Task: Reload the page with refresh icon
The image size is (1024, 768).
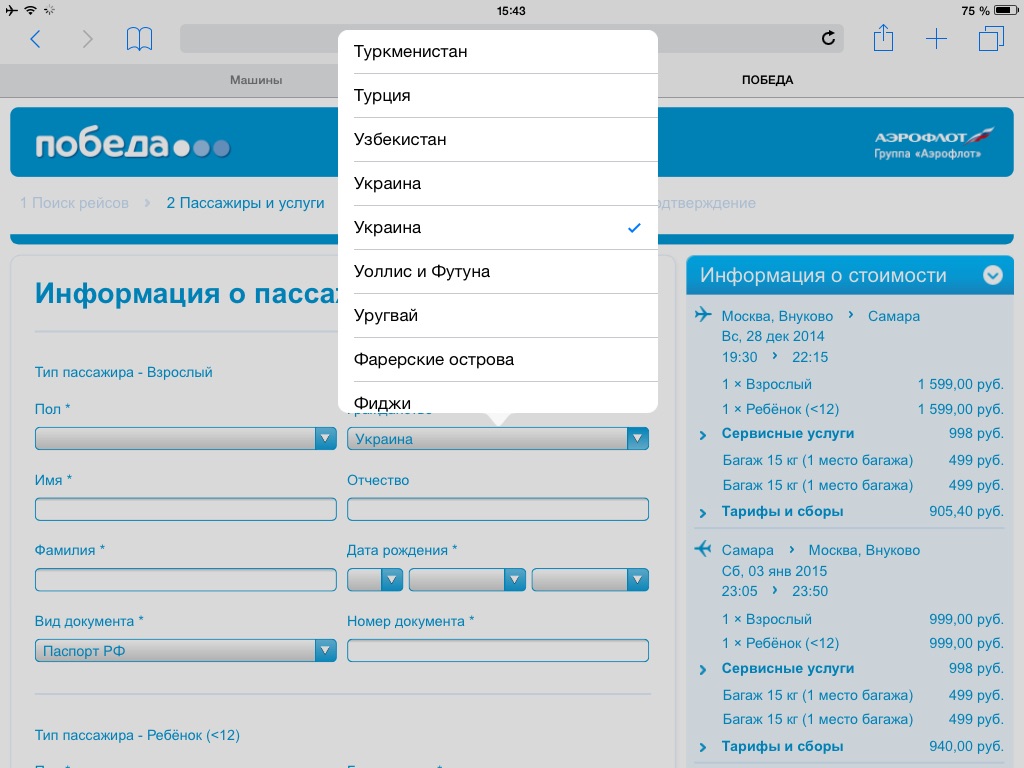Action: pos(828,39)
